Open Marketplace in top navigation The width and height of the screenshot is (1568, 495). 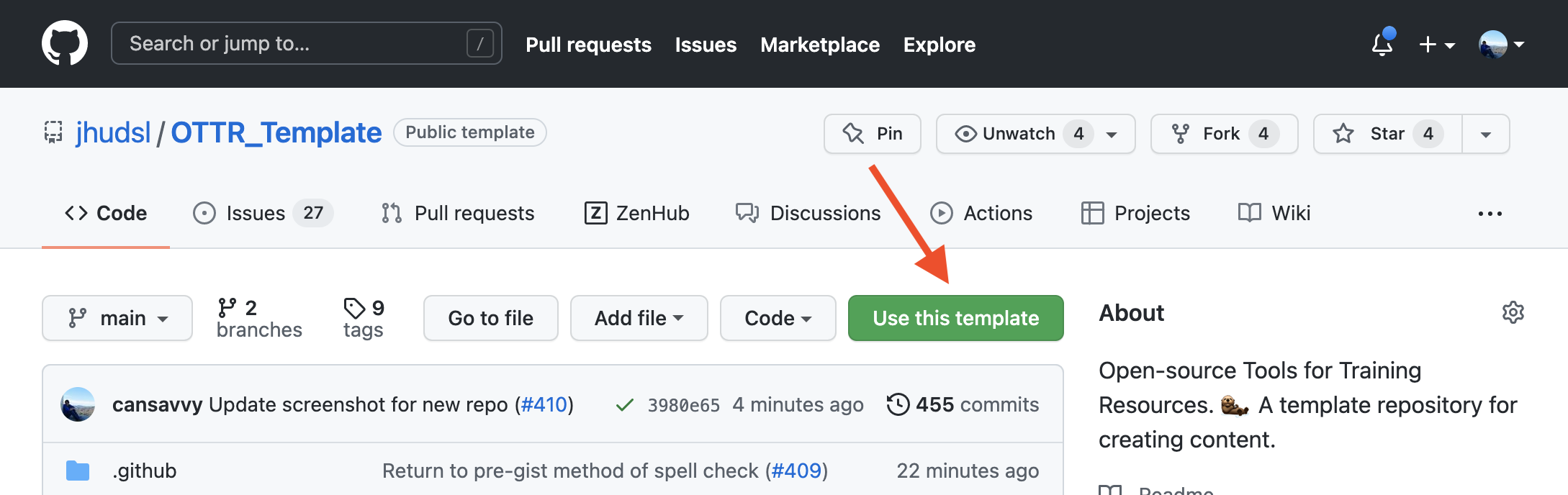click(x=820, y=45)
